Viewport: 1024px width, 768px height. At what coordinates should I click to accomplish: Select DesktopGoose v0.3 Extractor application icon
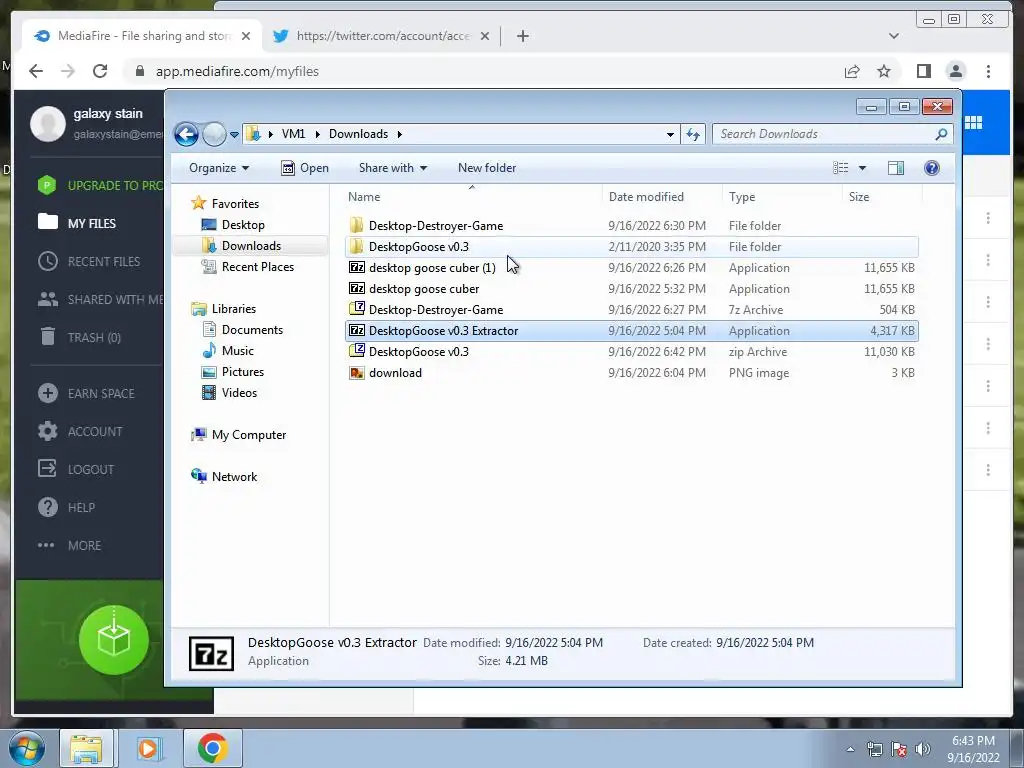pyautogui.click(x=357, y=330)
